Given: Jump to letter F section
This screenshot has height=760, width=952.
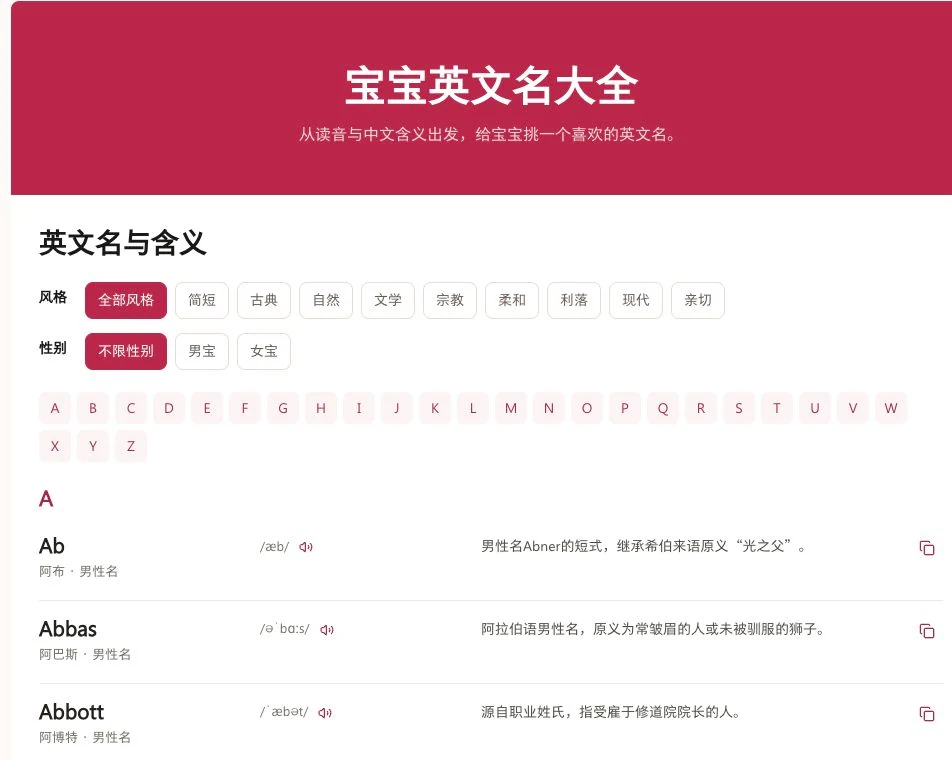Looking at the screenshot, I should (x=245, y=408).
